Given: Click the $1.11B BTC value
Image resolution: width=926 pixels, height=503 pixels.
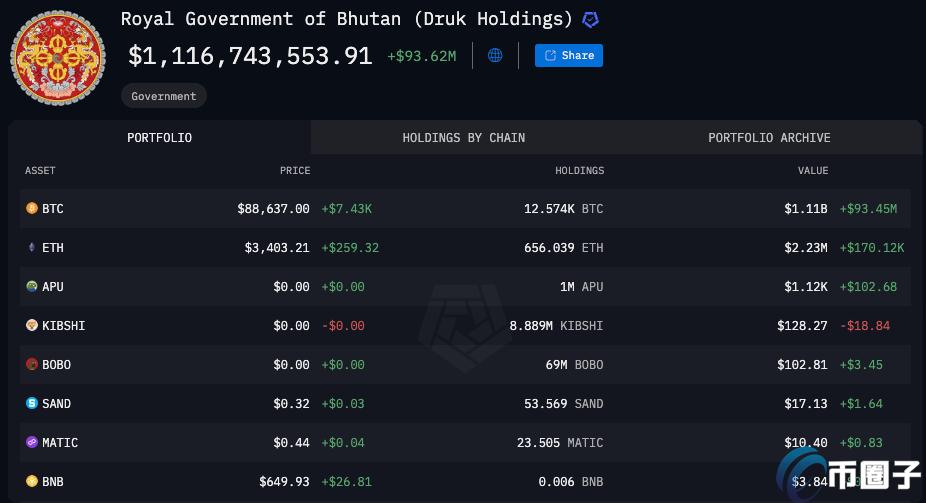Looking at the screenshot, I should 806,208.
